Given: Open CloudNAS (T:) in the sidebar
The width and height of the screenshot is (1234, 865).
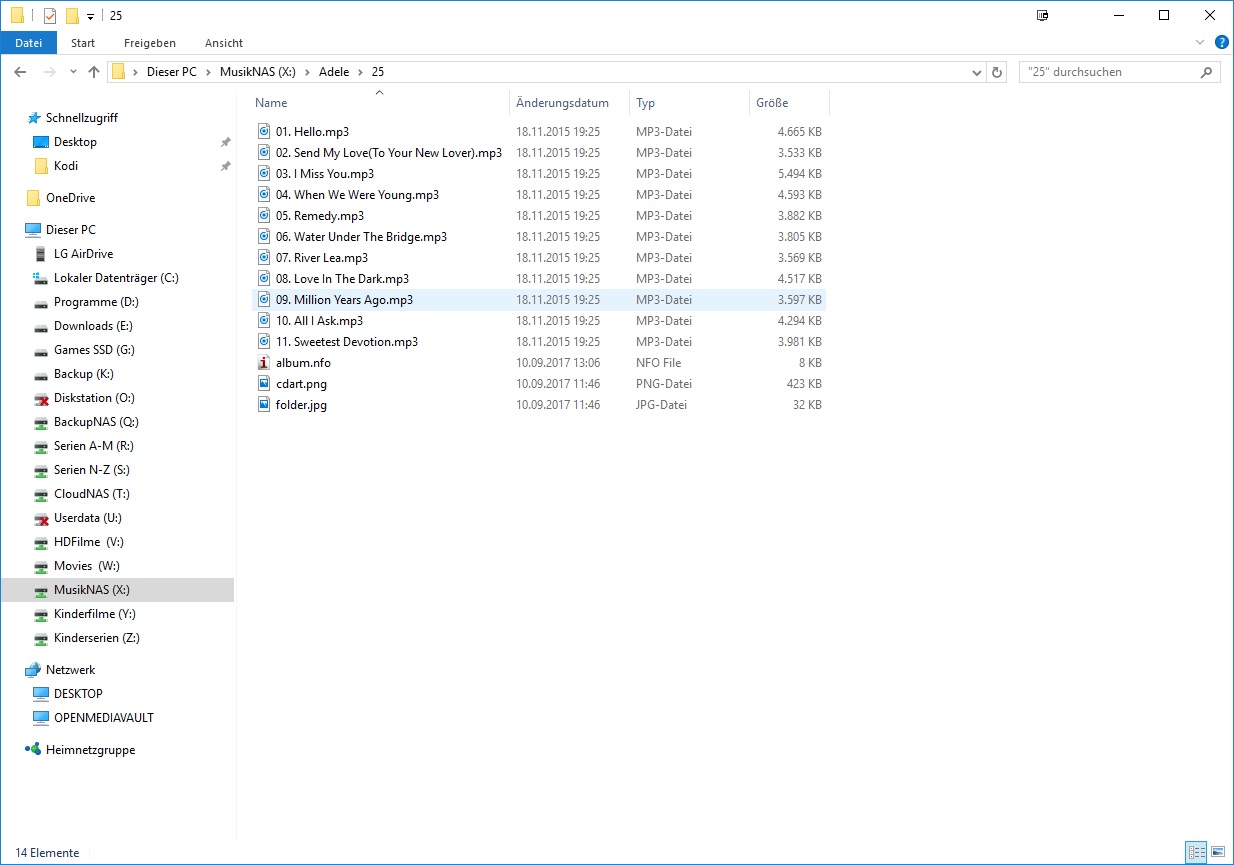Looking at the screenshot, I should point(92,494).
